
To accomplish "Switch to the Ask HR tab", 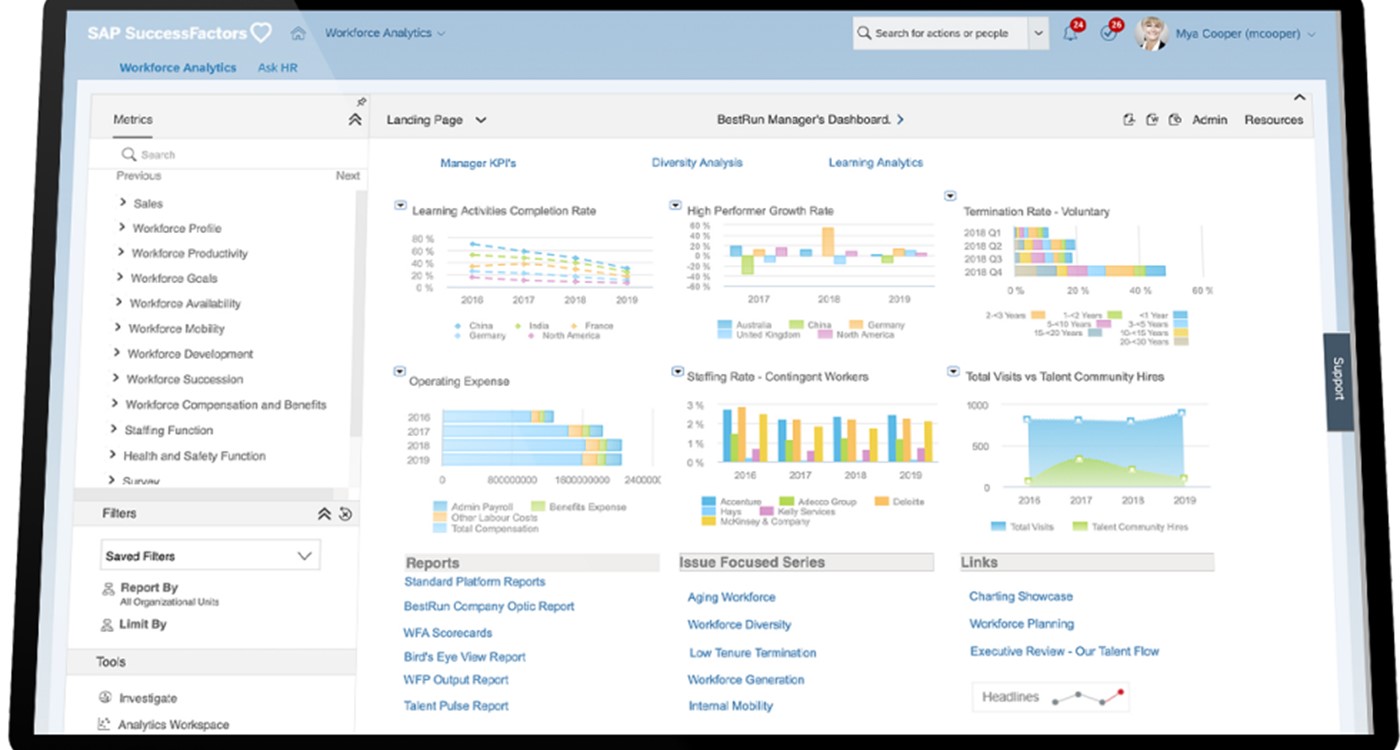I will [x=277, y=68].
